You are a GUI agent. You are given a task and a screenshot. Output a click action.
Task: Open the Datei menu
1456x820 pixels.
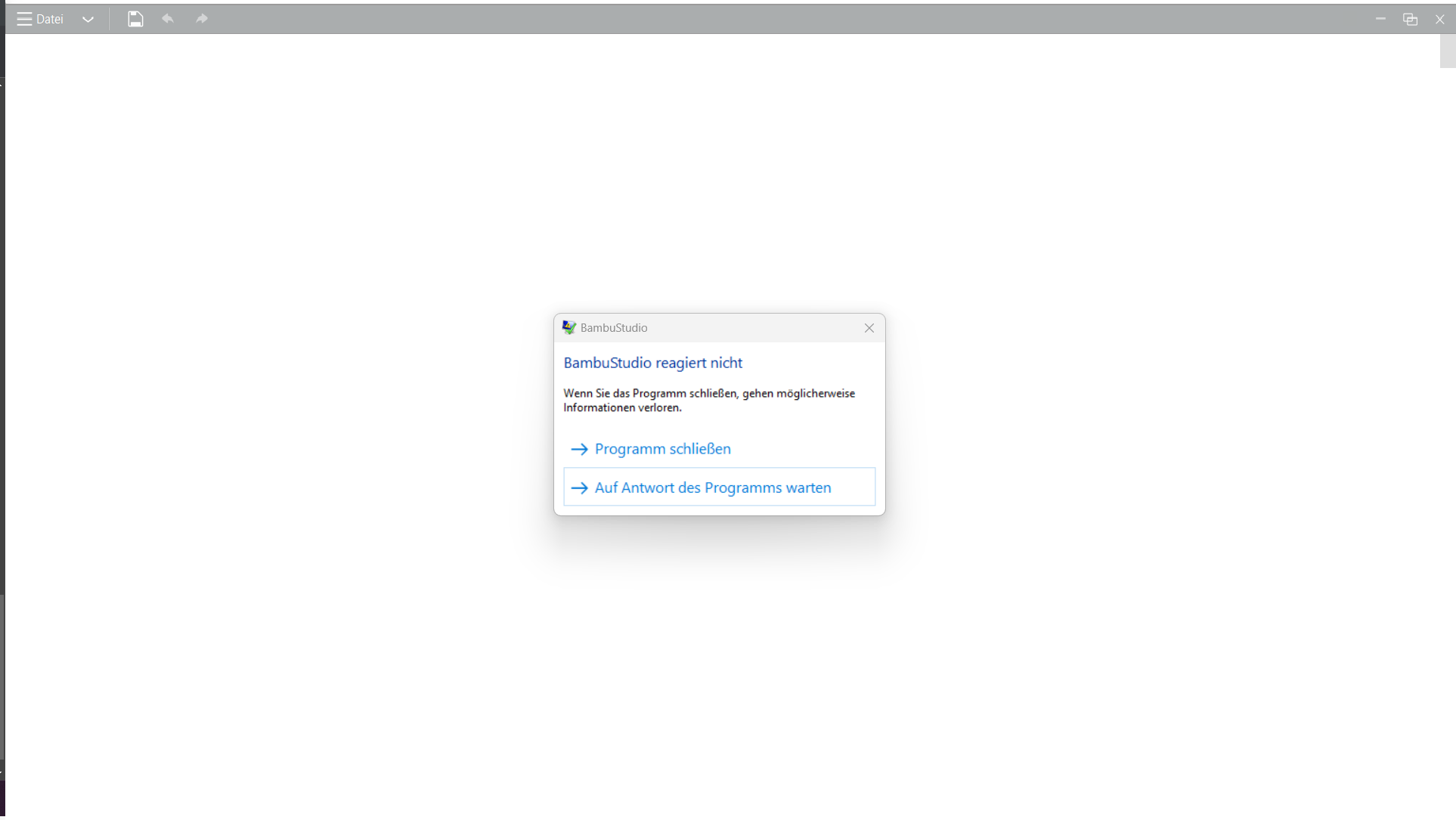(49, 19)
